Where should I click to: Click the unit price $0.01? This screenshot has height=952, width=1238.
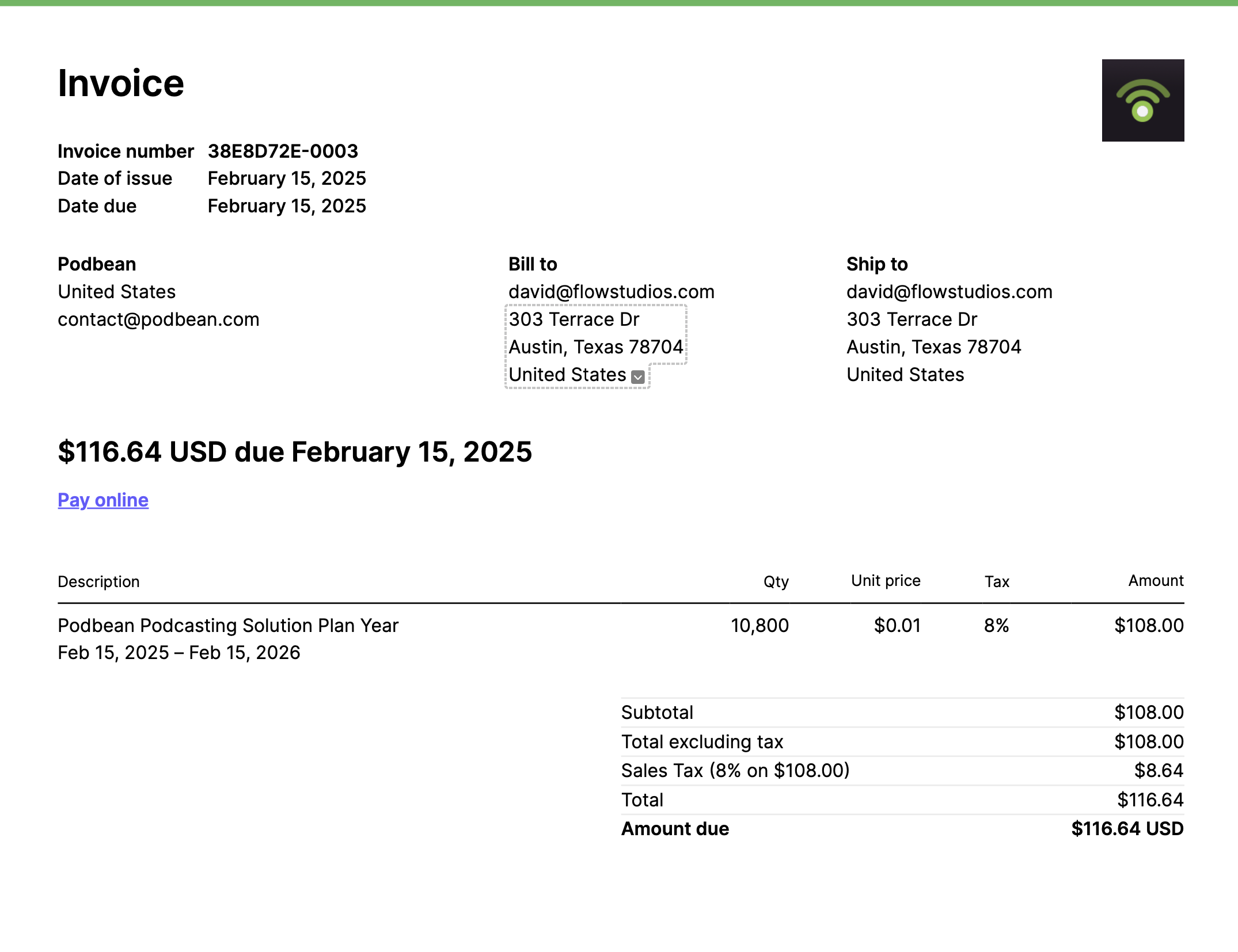click(x=897, y=626)
